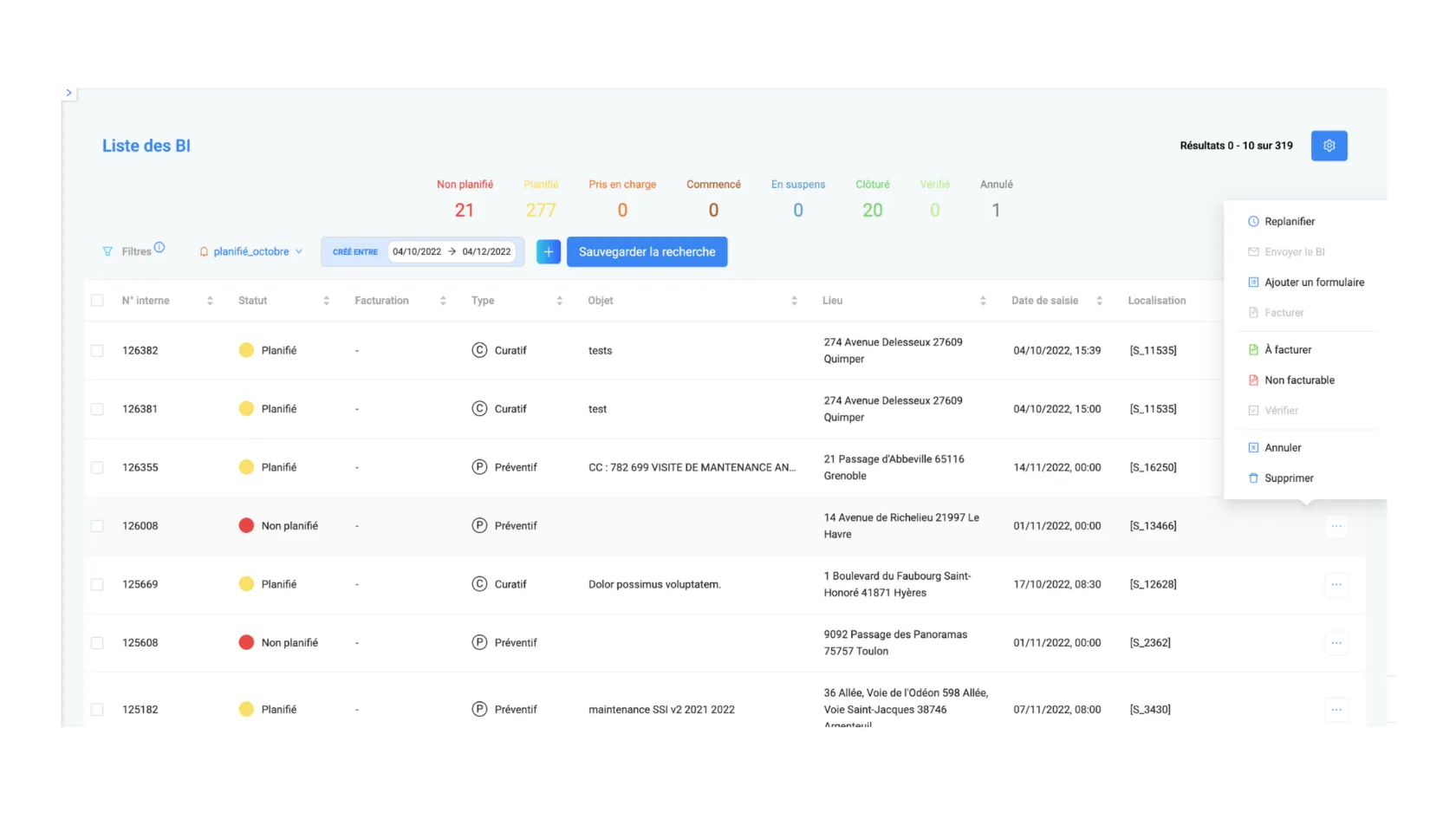Viewport: 1456px width, 819px height.
Task: Open the settings gear button
Action: coord(1329,146)
